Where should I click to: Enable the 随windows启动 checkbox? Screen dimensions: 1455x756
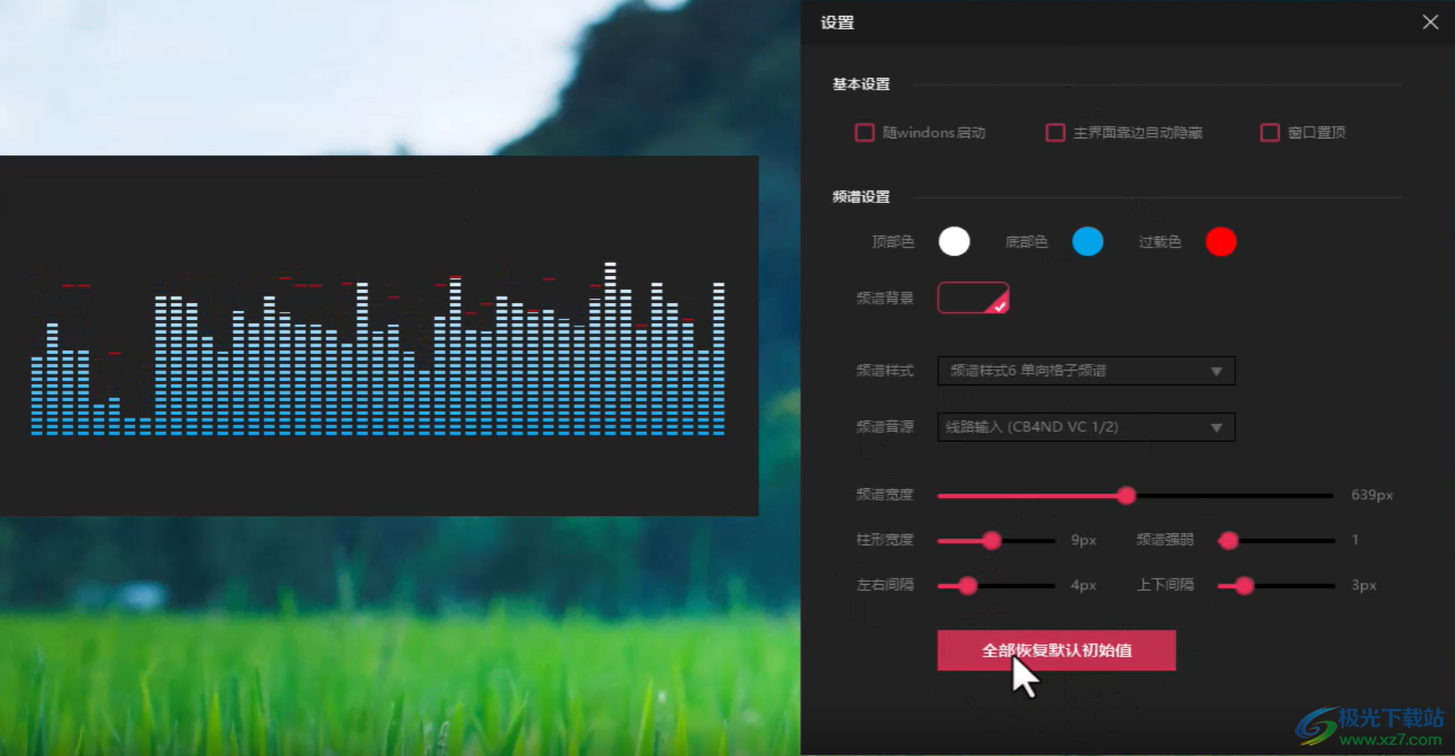point(864,132)
